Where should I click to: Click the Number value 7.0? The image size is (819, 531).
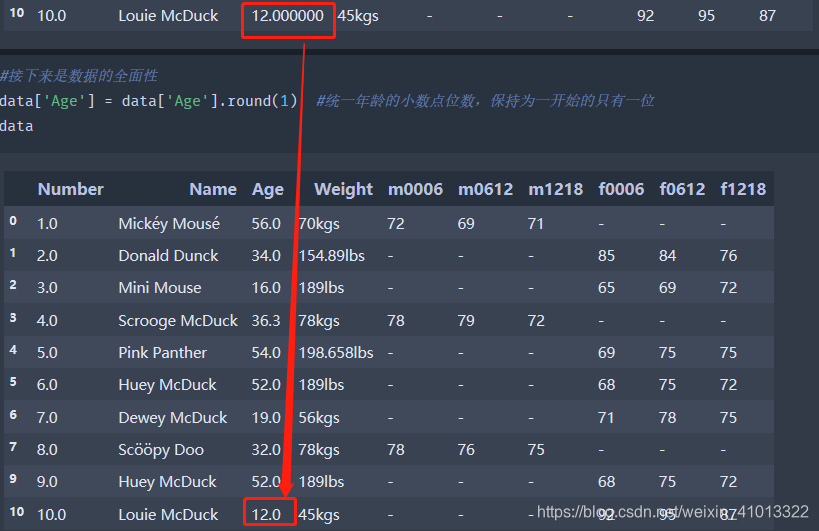coord(47,418)
